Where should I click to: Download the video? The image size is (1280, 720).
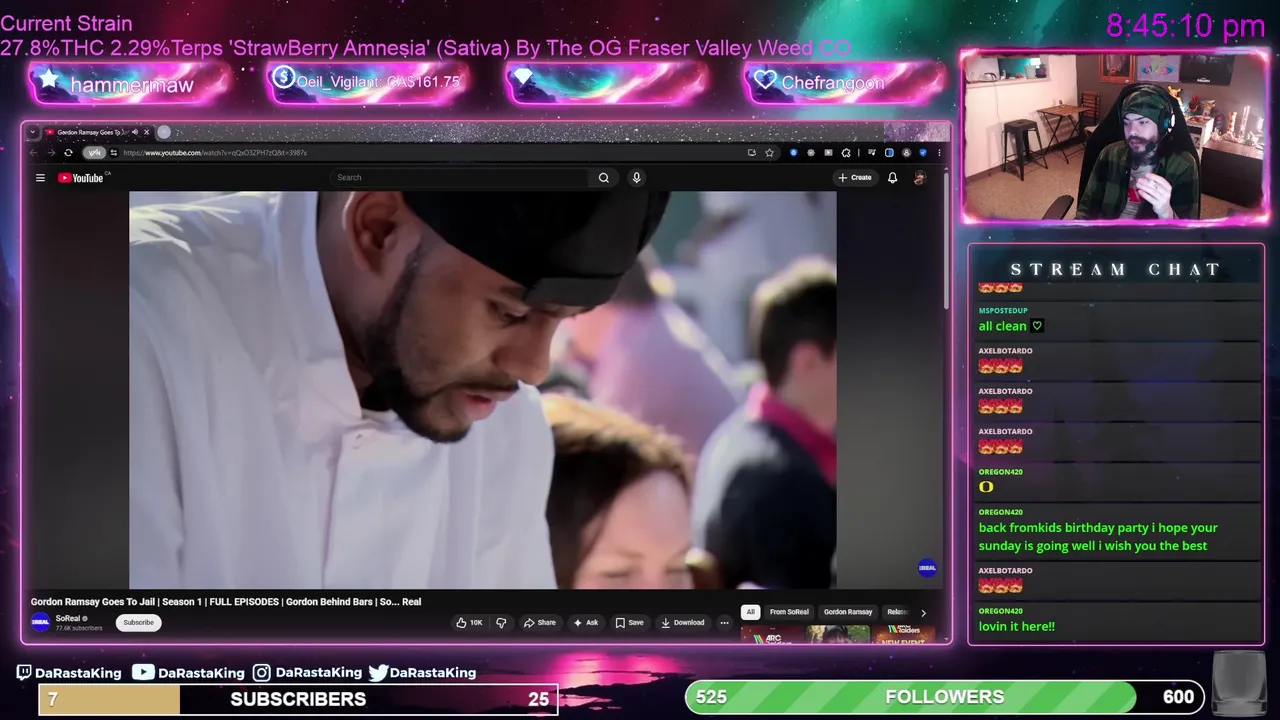(x=683, y=623)
